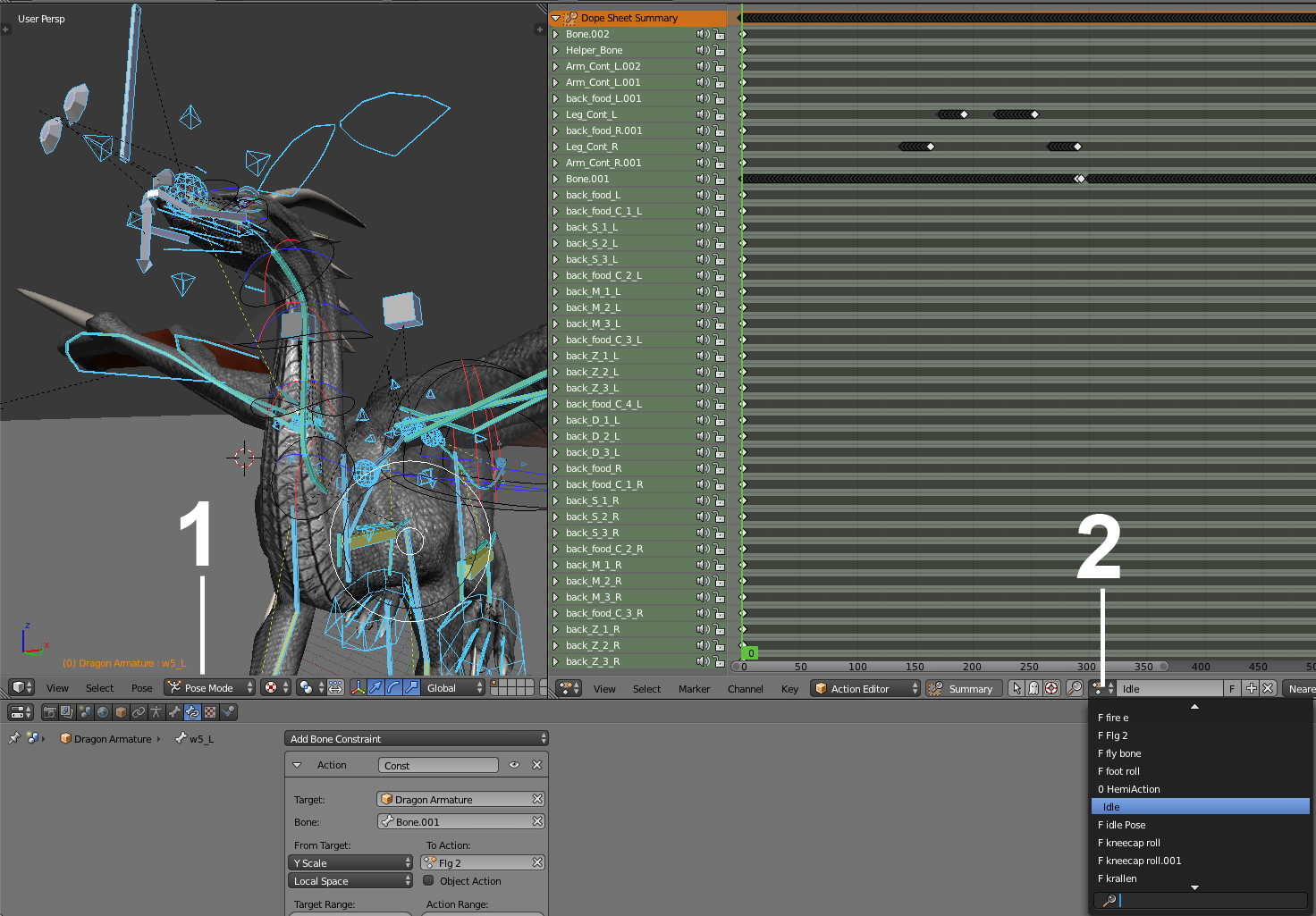
Task: Open the Pose menu in 3D viewport
Action: (141, 688)
